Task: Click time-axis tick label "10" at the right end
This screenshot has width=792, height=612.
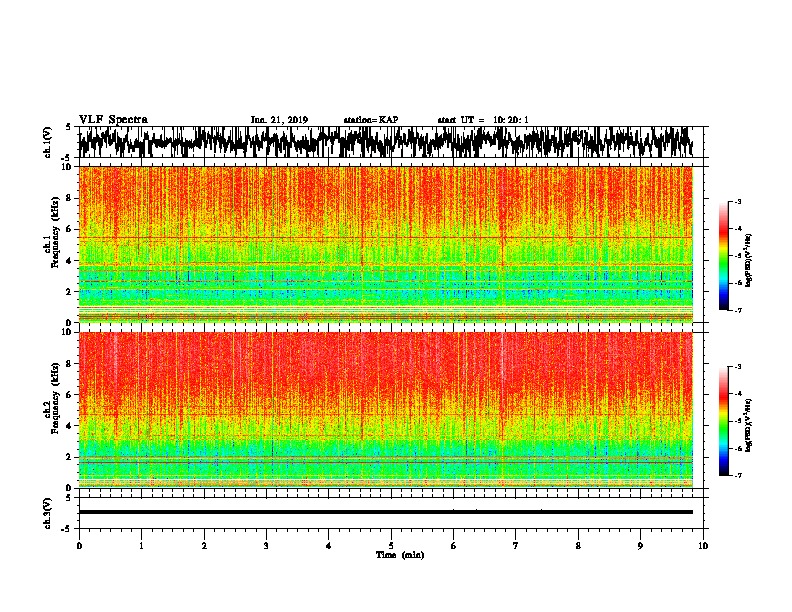Action: pyautogui.click(x=703, y=546)
